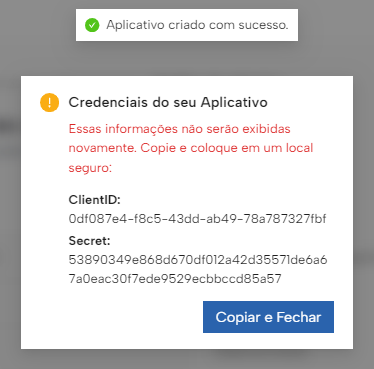Click the 'Credenciais do seu Aplicativo' dialog title
Screen dimensions: 374x369
click(168, 102)
